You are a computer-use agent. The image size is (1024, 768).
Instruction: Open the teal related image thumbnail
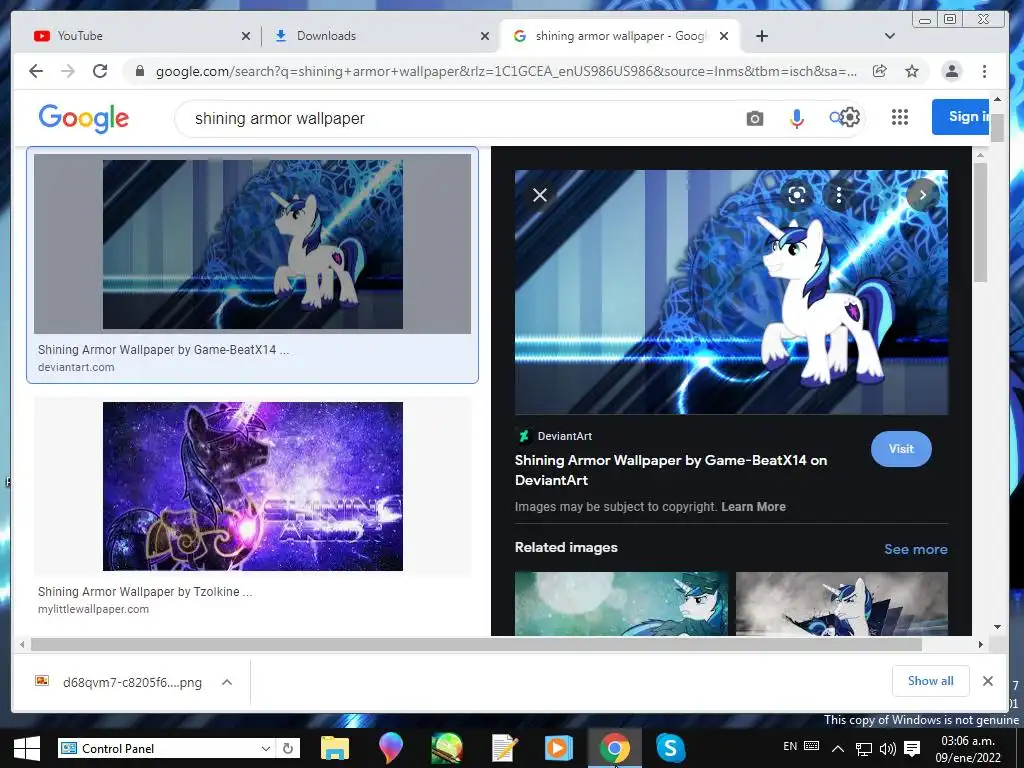pos(621,603)
